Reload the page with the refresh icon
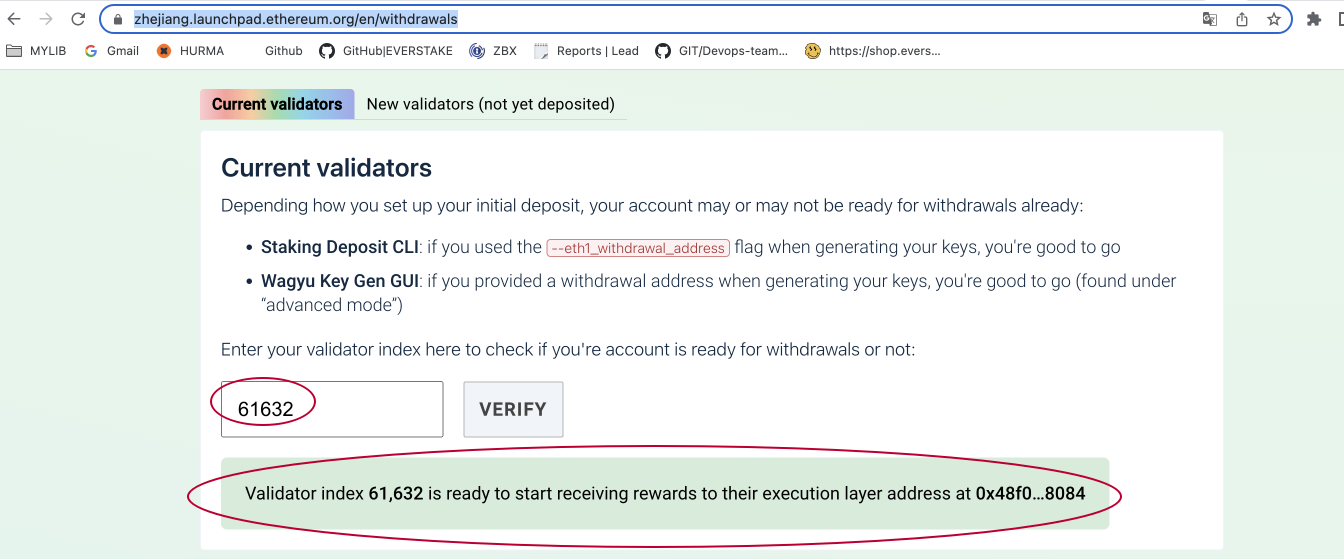 pyautogui.click(x=78, y=19)
